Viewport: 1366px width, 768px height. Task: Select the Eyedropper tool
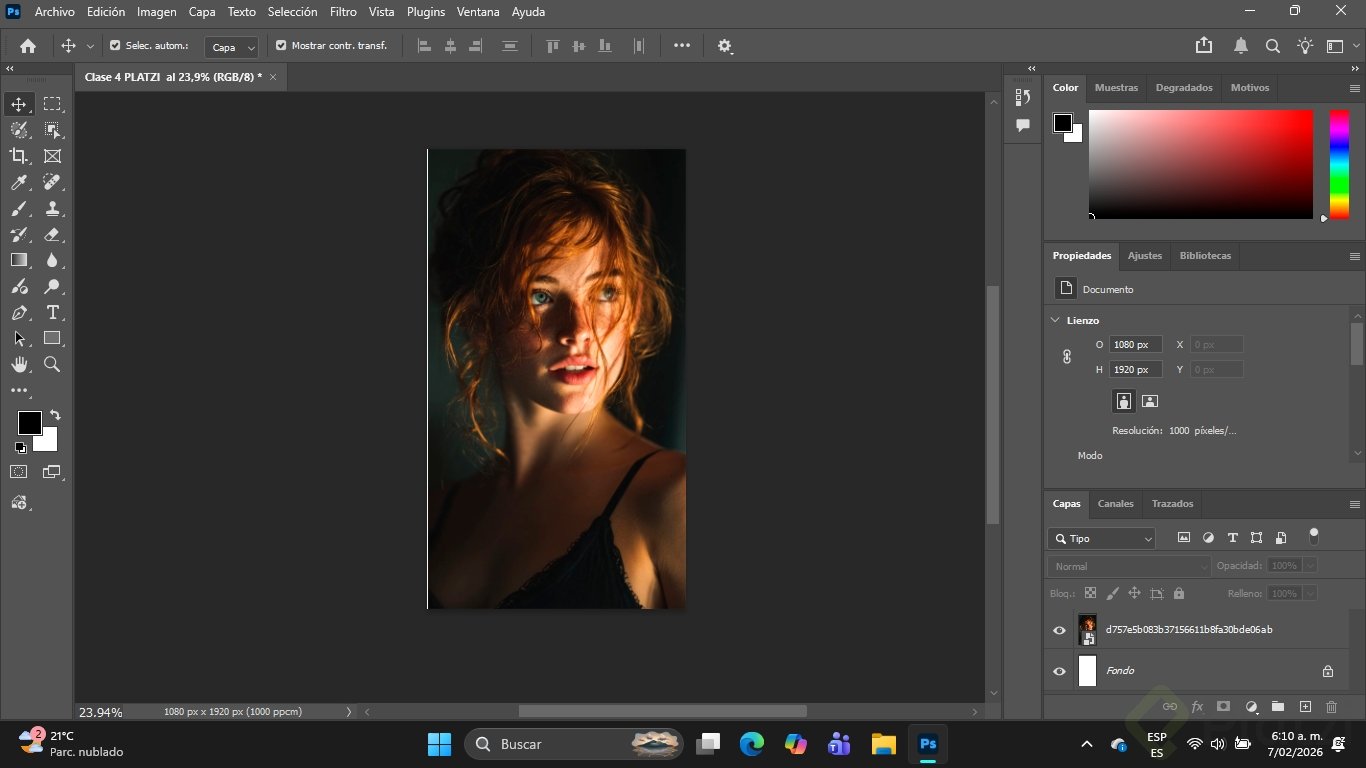click(x=19, y=182)
